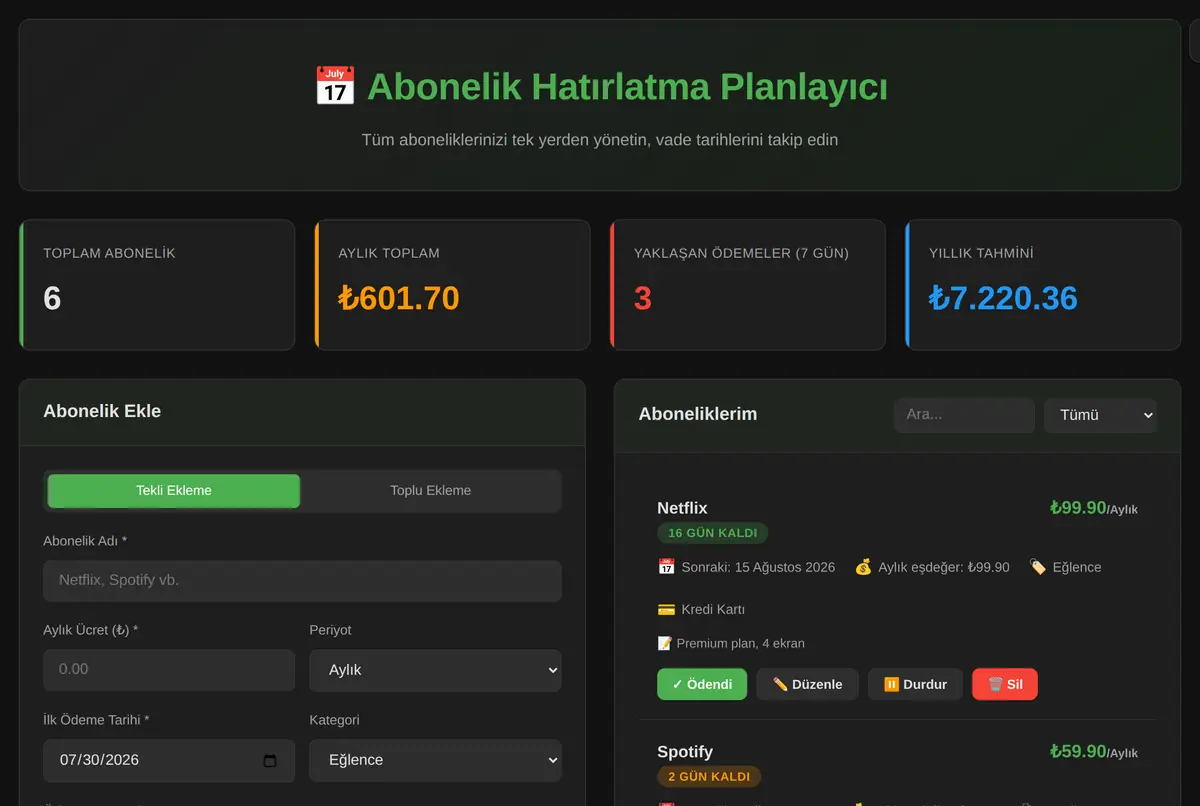Open the date picker calendar icon
This screenshot has height=806, width=1200.
(x=270, y=760)
